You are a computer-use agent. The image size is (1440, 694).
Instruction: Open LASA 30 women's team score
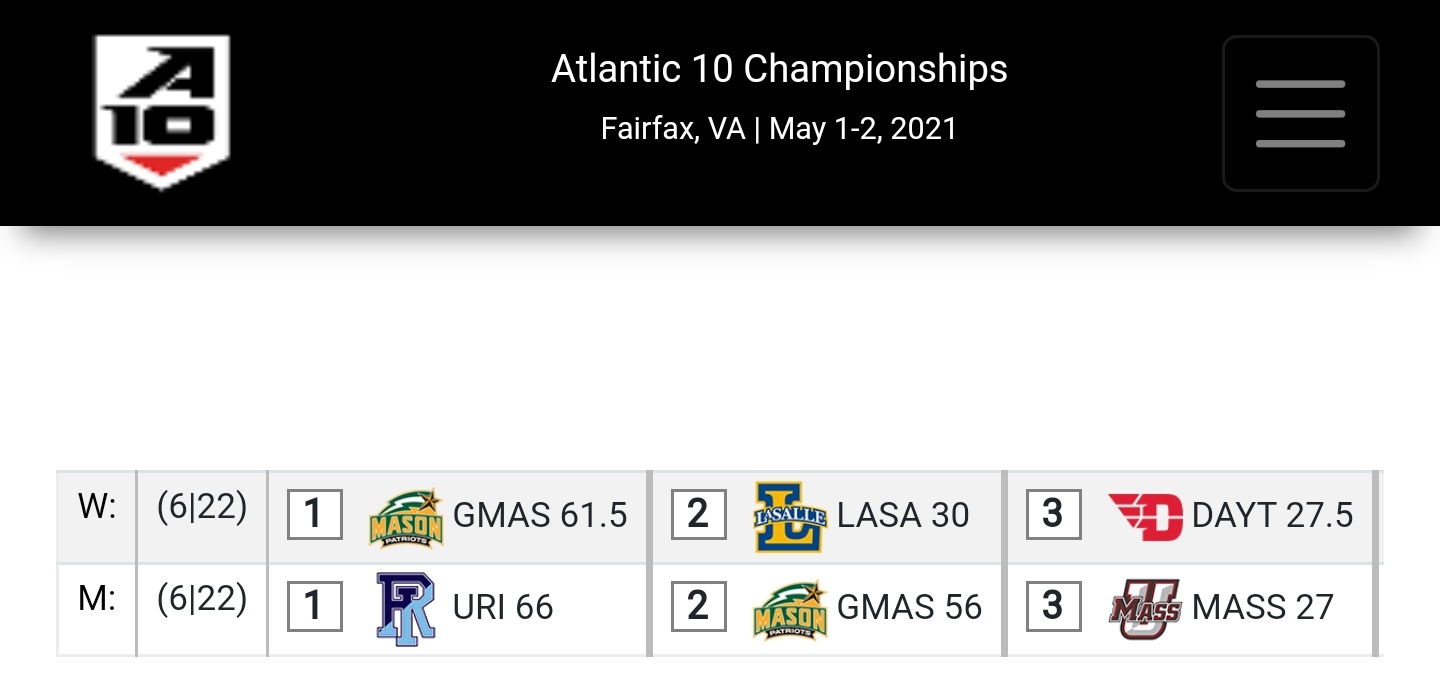(903, 516)
